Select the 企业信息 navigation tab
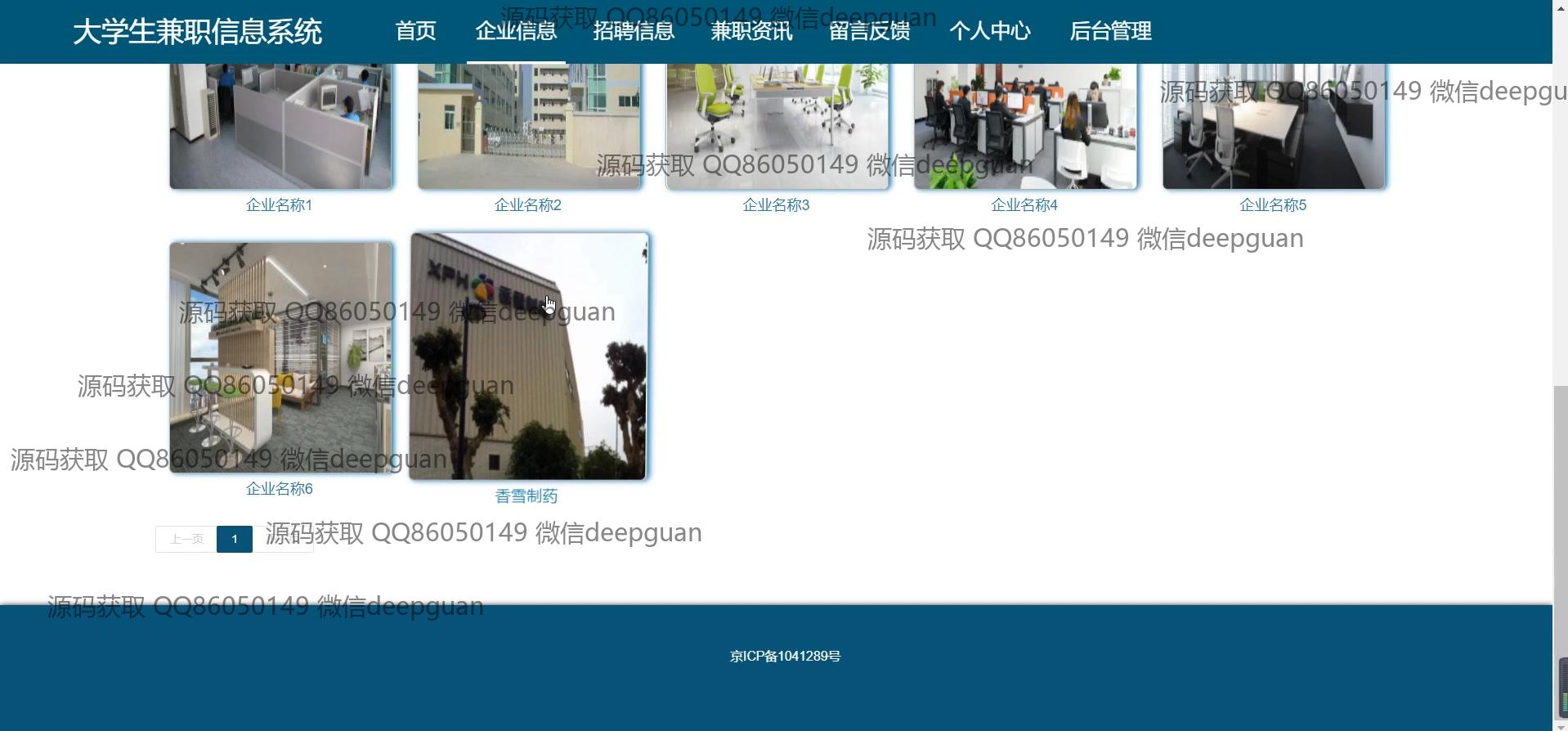1568x731 pixels. (516, 31)
